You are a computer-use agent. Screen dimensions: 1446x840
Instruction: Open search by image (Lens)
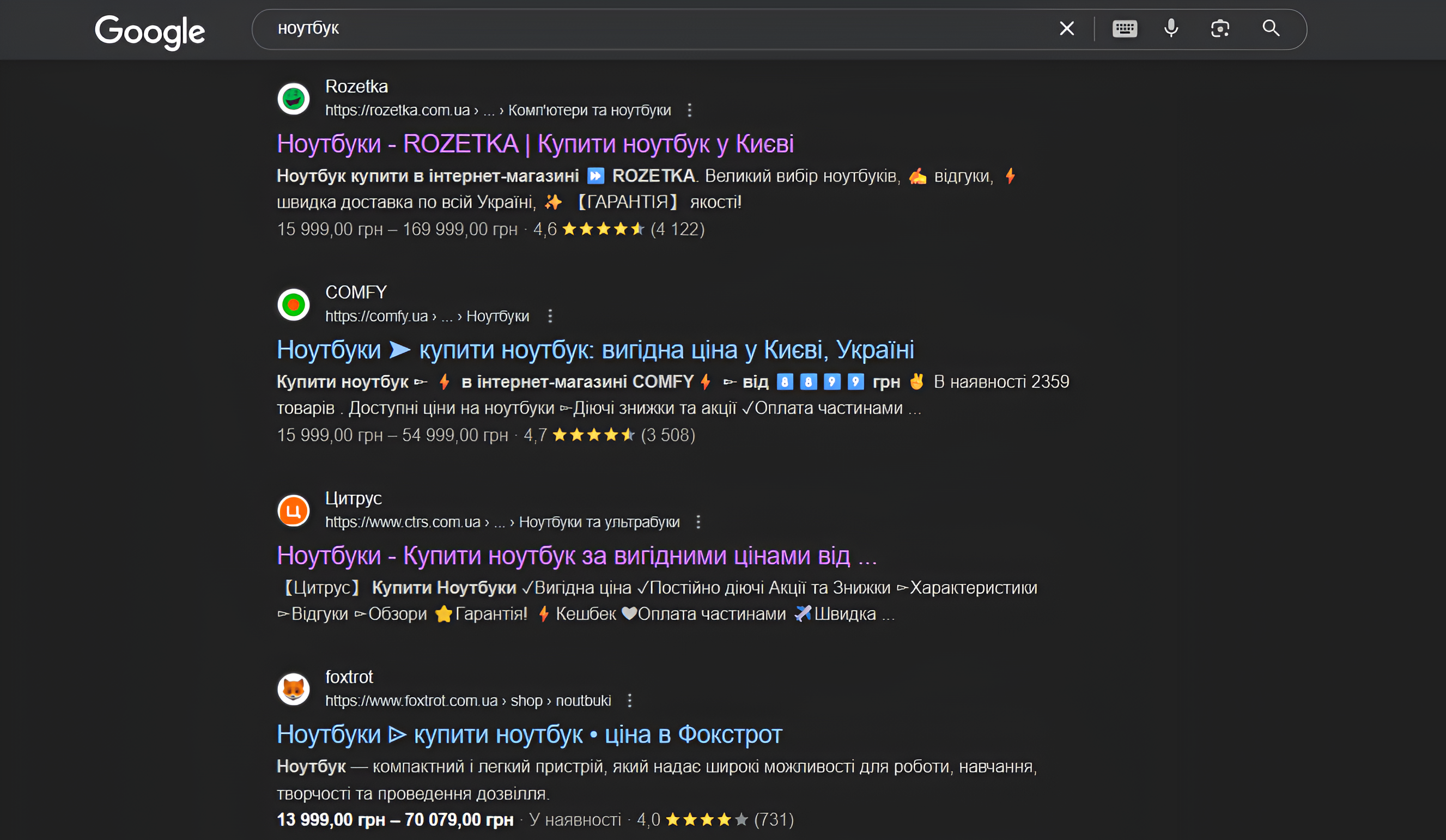point(1220,28)
